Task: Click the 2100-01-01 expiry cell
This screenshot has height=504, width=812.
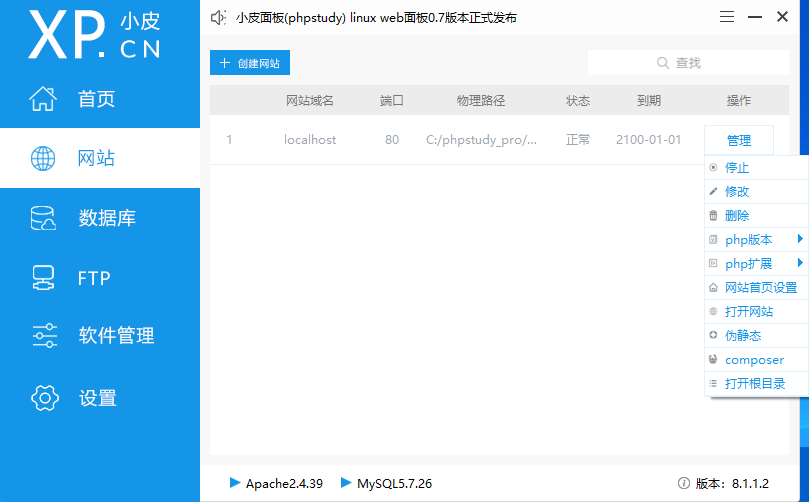Action: click(x=648, y=139)
